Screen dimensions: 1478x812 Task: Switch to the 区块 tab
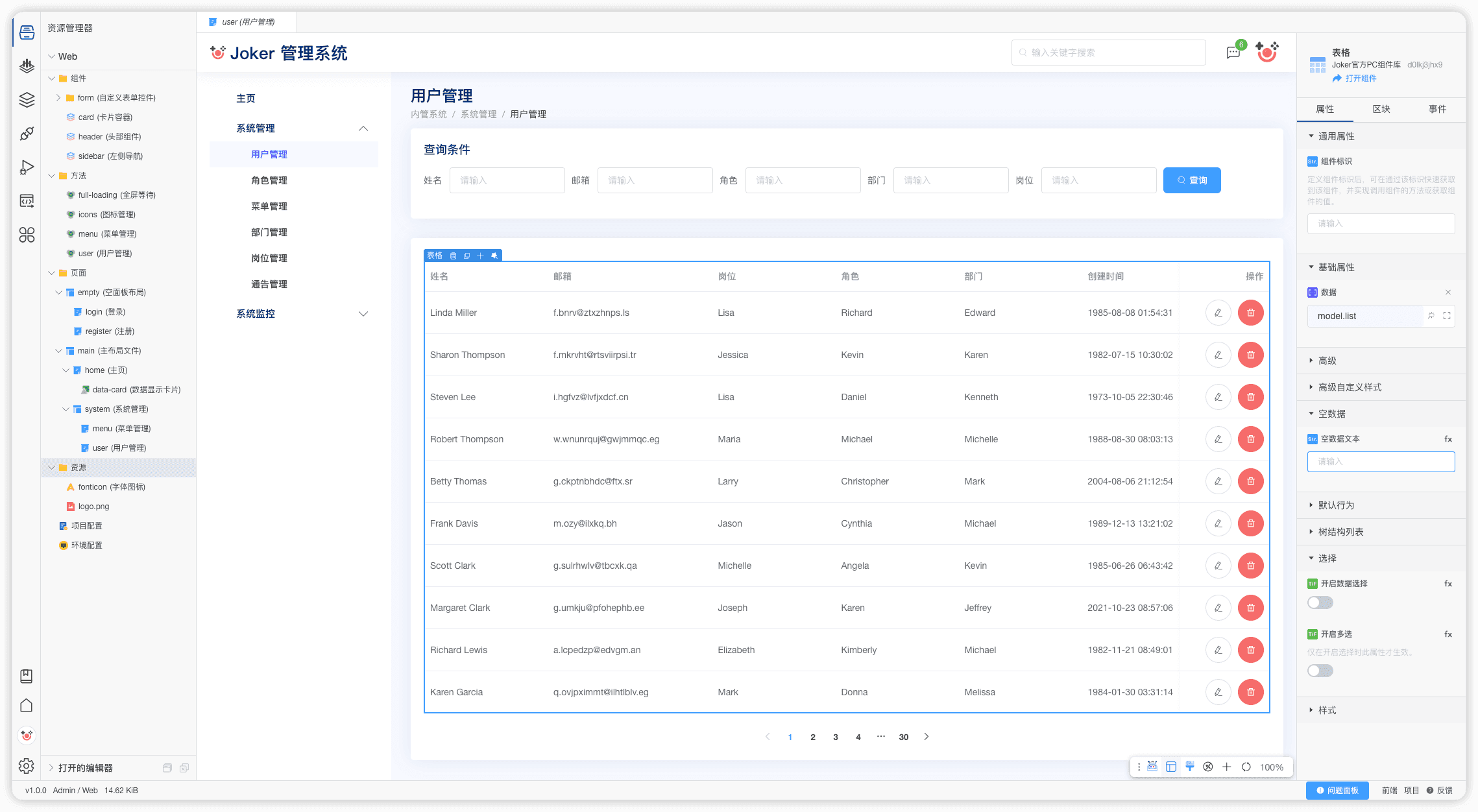[x=1381, y=109]
